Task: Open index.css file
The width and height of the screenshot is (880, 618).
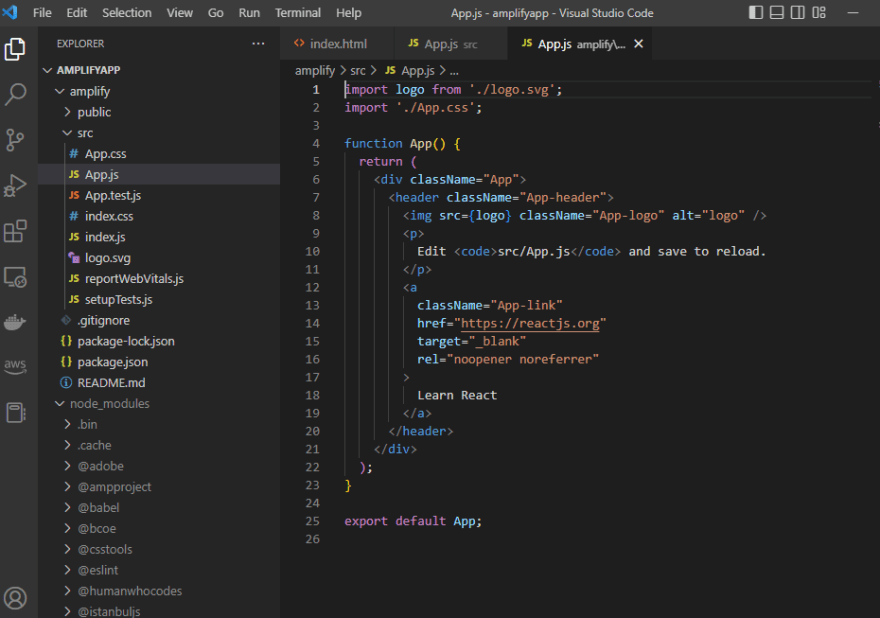Action: click(159, 216)
